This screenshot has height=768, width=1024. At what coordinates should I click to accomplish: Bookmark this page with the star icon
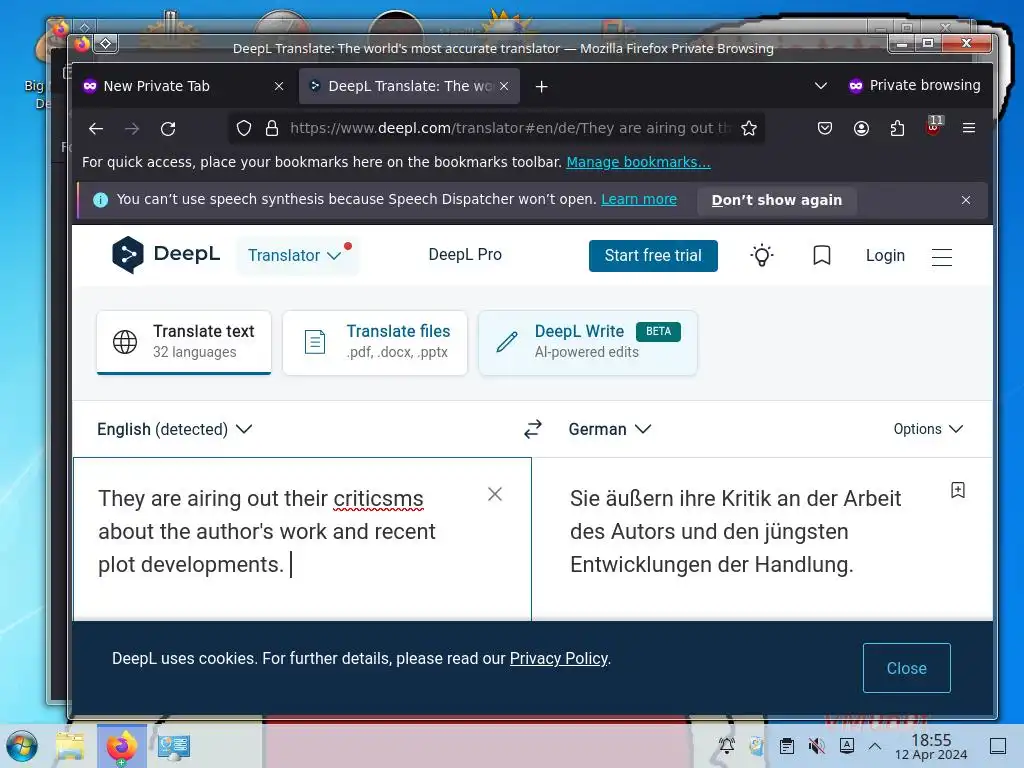tap(748, 128)
